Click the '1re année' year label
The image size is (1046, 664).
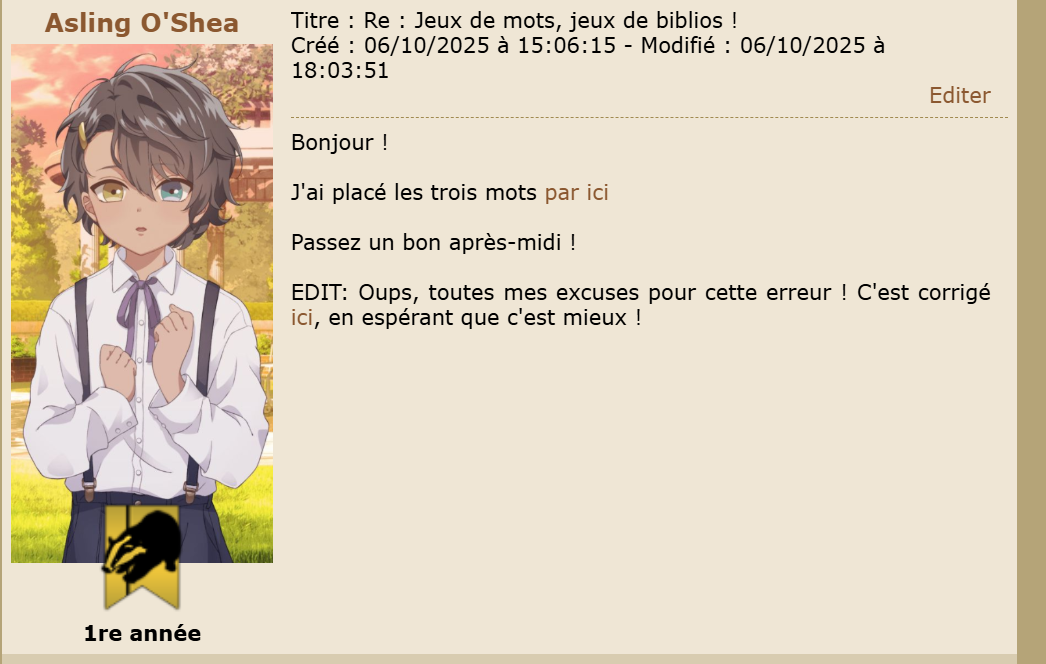click(142, 633)
